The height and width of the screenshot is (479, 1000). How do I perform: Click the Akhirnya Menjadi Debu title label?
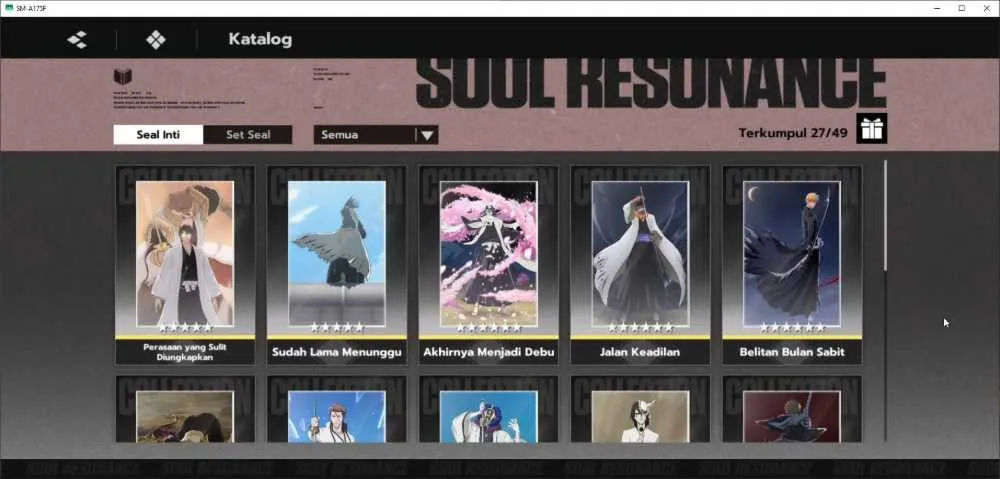click(x=489, y=352)
